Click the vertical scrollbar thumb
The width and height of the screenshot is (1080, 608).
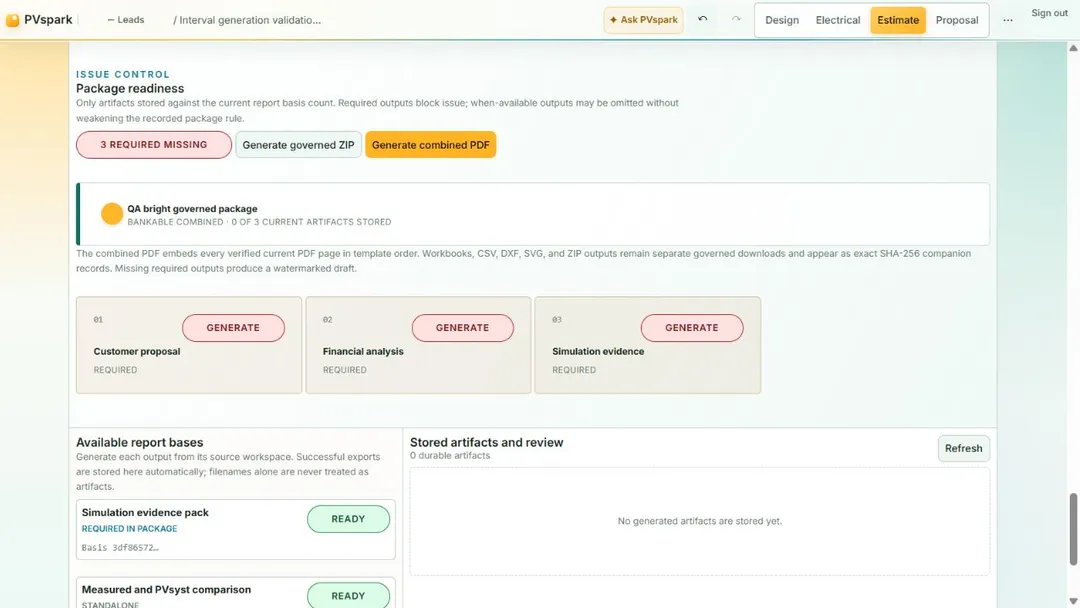click(x=1072, y=529)
